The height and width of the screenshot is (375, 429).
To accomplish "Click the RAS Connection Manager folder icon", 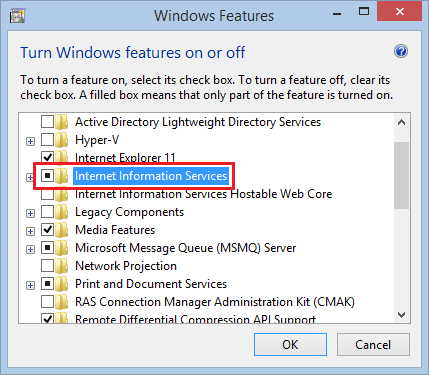I will pyautogui.click(x=61, y=302).
